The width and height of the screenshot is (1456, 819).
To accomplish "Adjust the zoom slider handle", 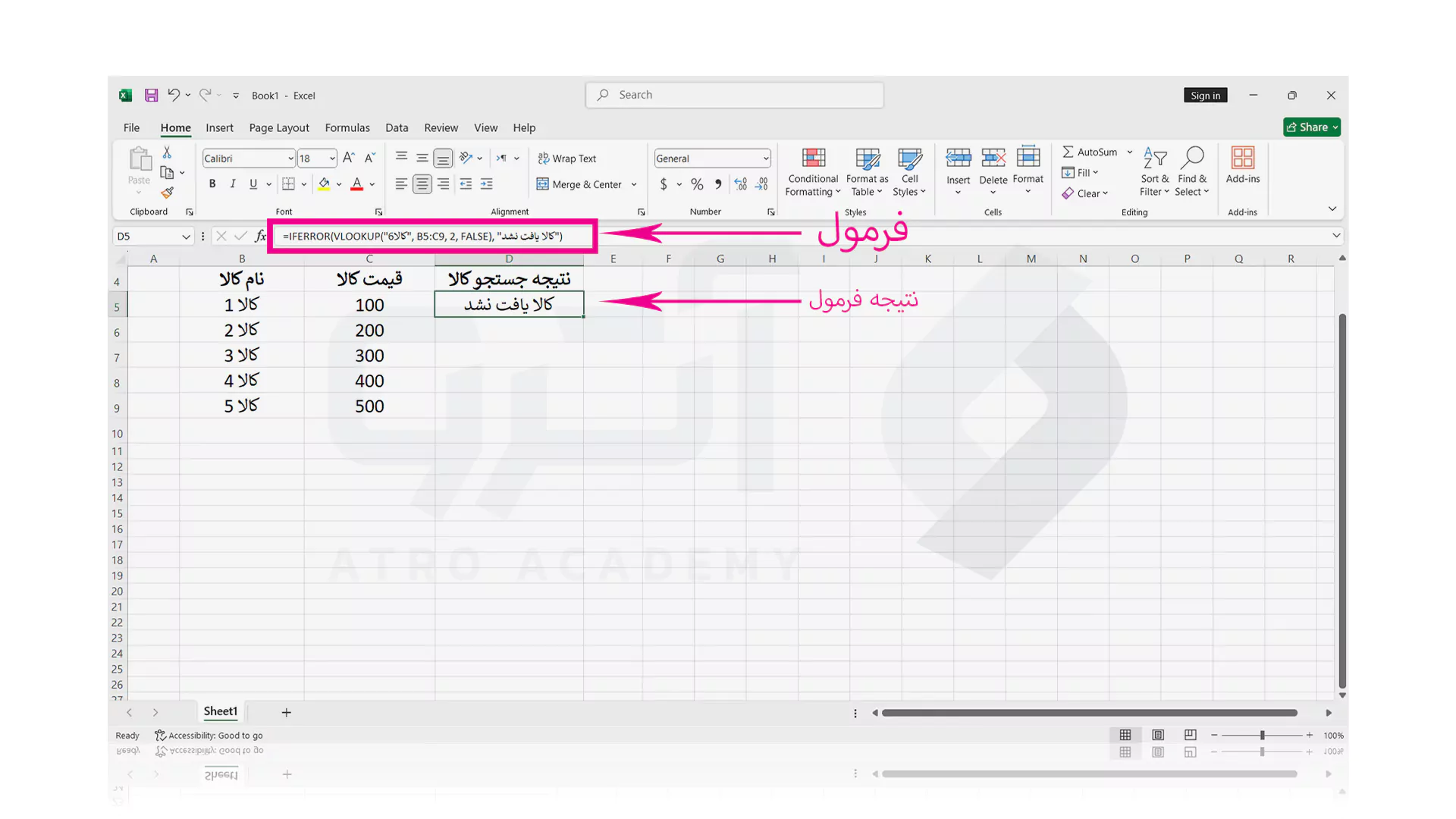I will (x=1263, y=736).
